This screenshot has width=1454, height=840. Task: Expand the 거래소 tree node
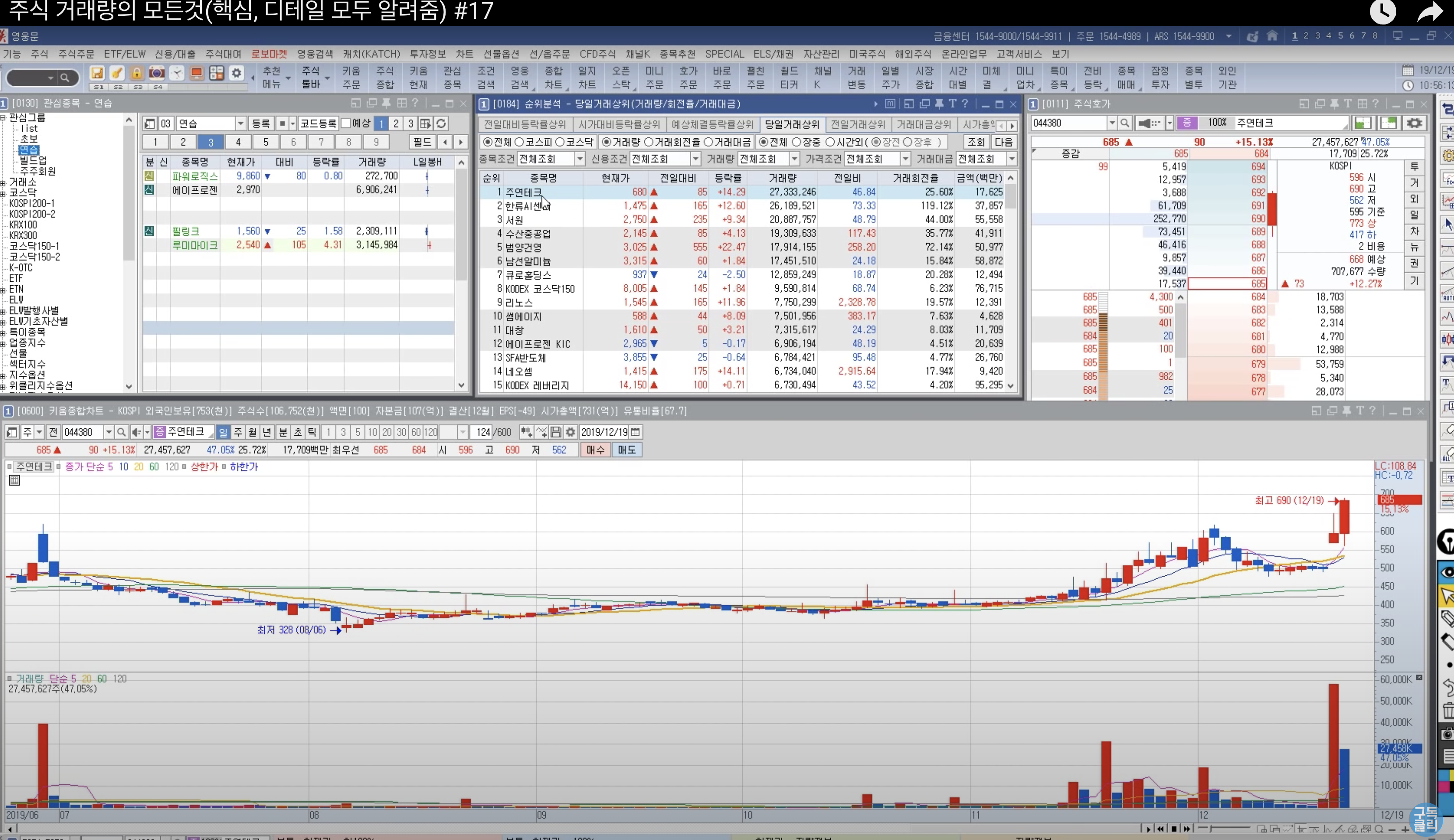[x=4, y=182]
